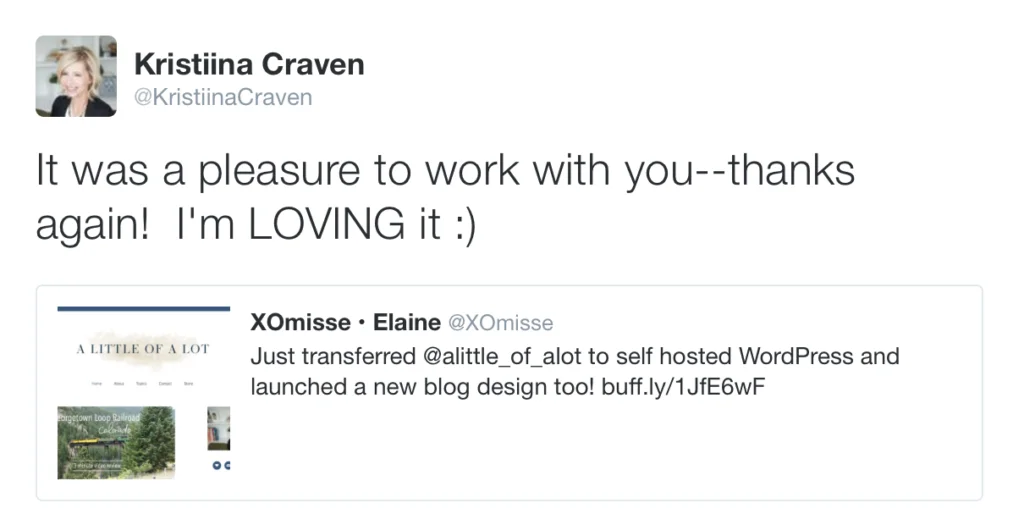The height and width of the screenshot is (514, 1024).
Task: Open the Kristiina Craven display name
Action: (249, 65)
